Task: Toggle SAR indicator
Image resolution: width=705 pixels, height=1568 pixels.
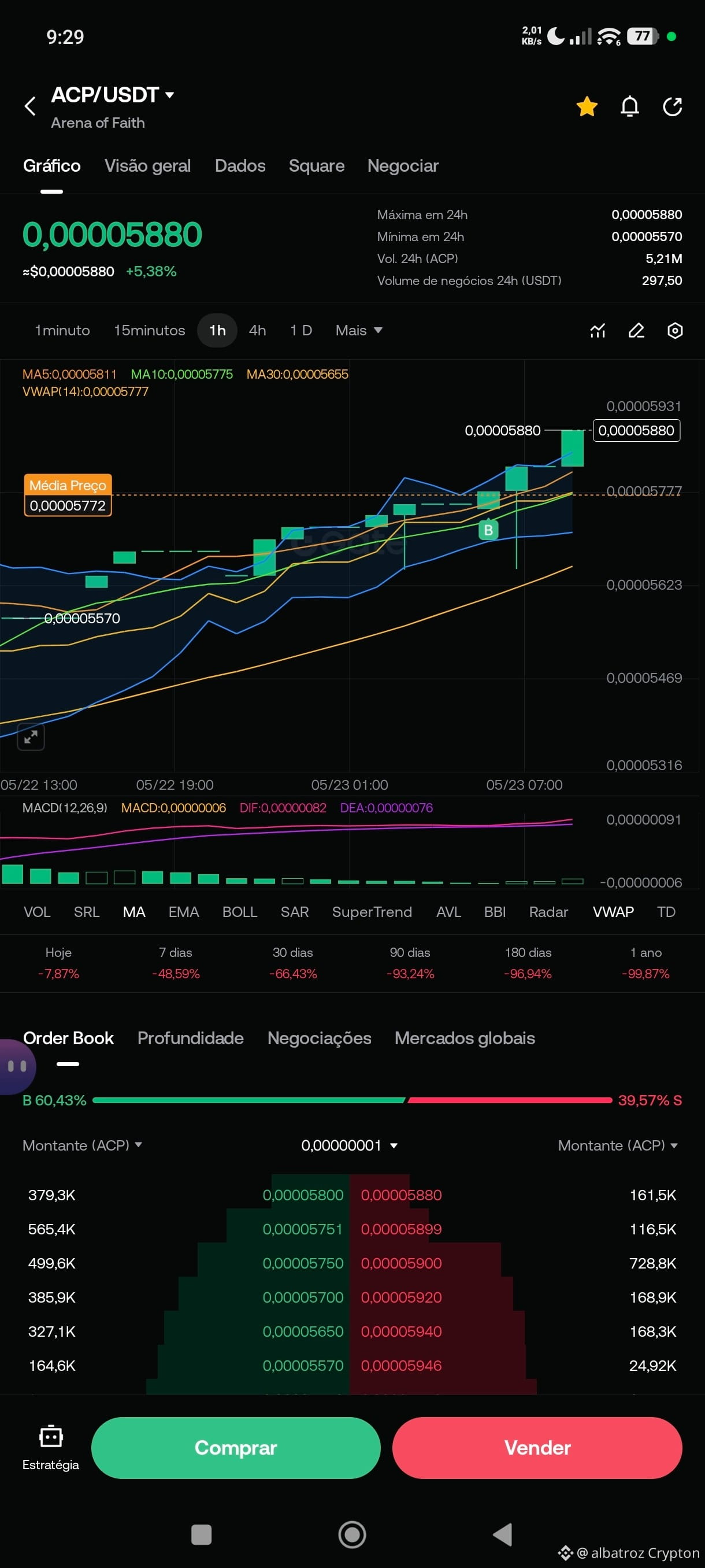Action: point(294,912)
